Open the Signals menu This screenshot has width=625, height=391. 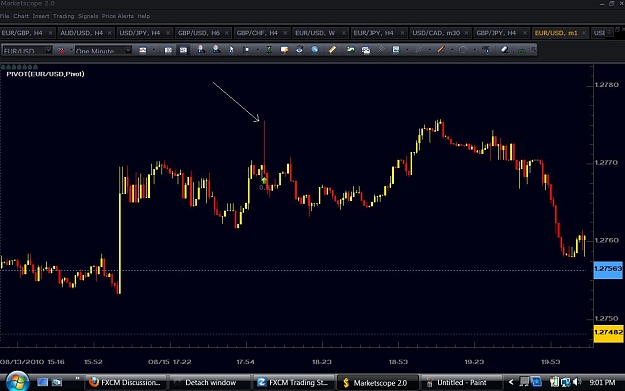point(88,16)
